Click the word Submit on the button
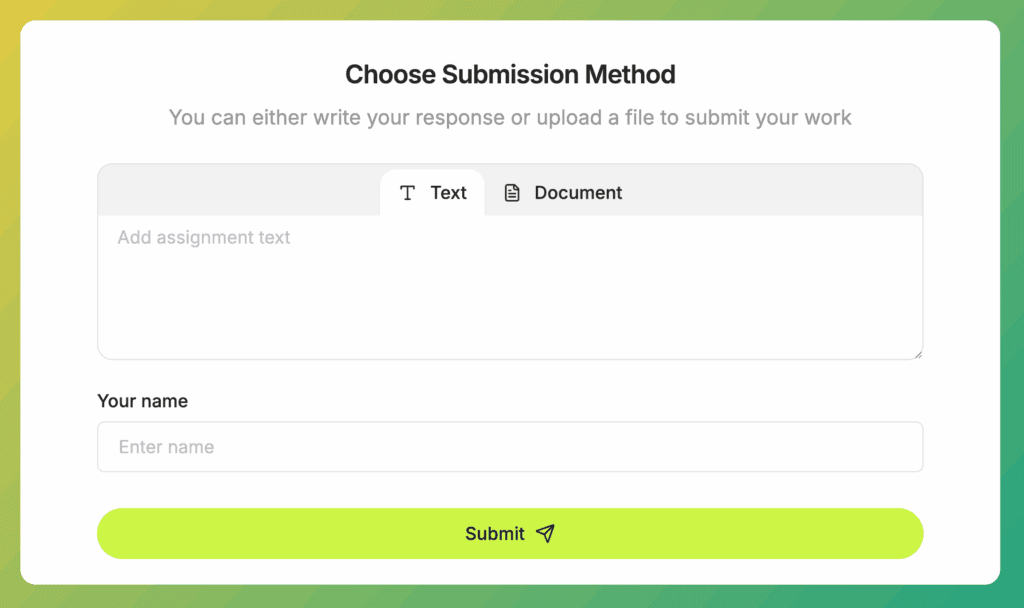The image size is (1024, 608). 494,534
